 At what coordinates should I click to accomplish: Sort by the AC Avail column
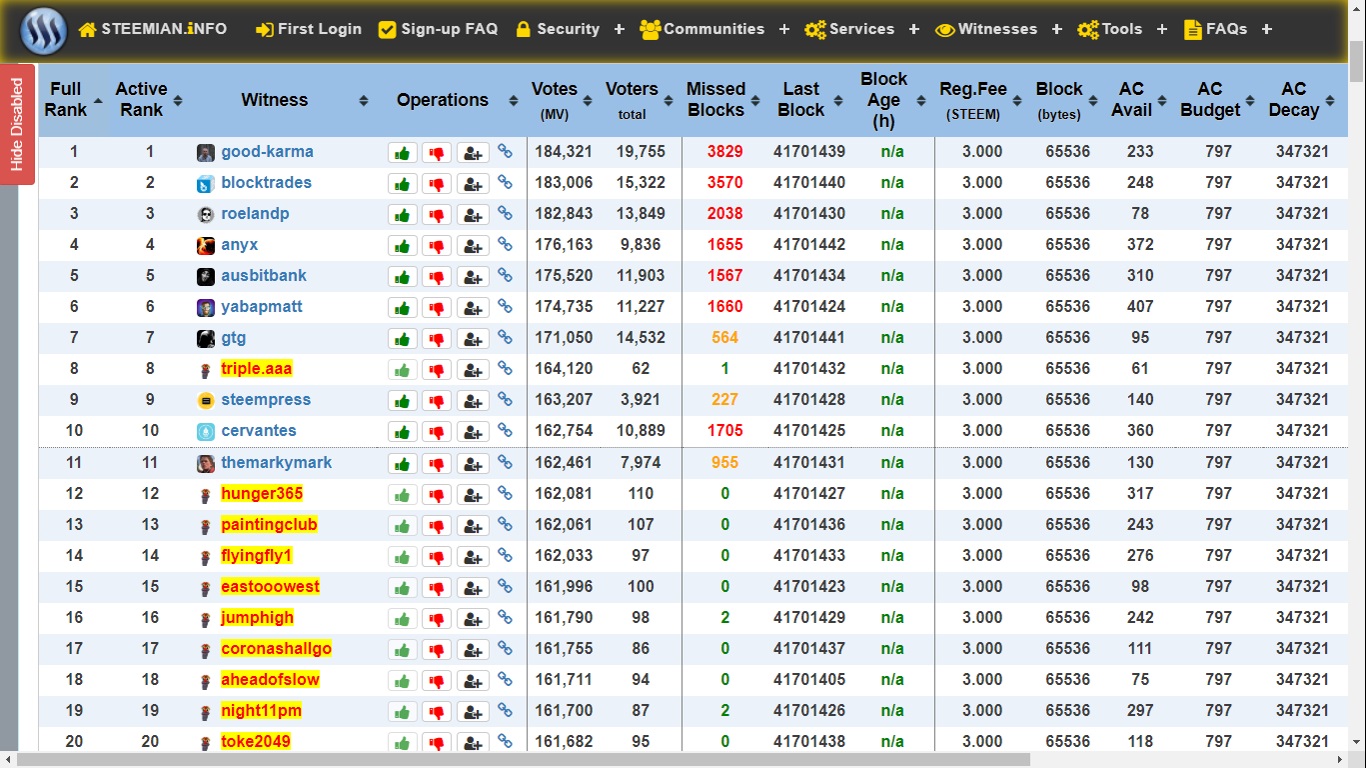[1139, 100]
